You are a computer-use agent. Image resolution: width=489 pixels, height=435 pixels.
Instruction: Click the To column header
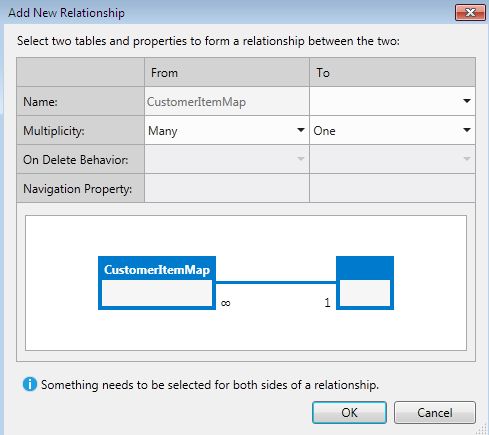tap(392, 72)
